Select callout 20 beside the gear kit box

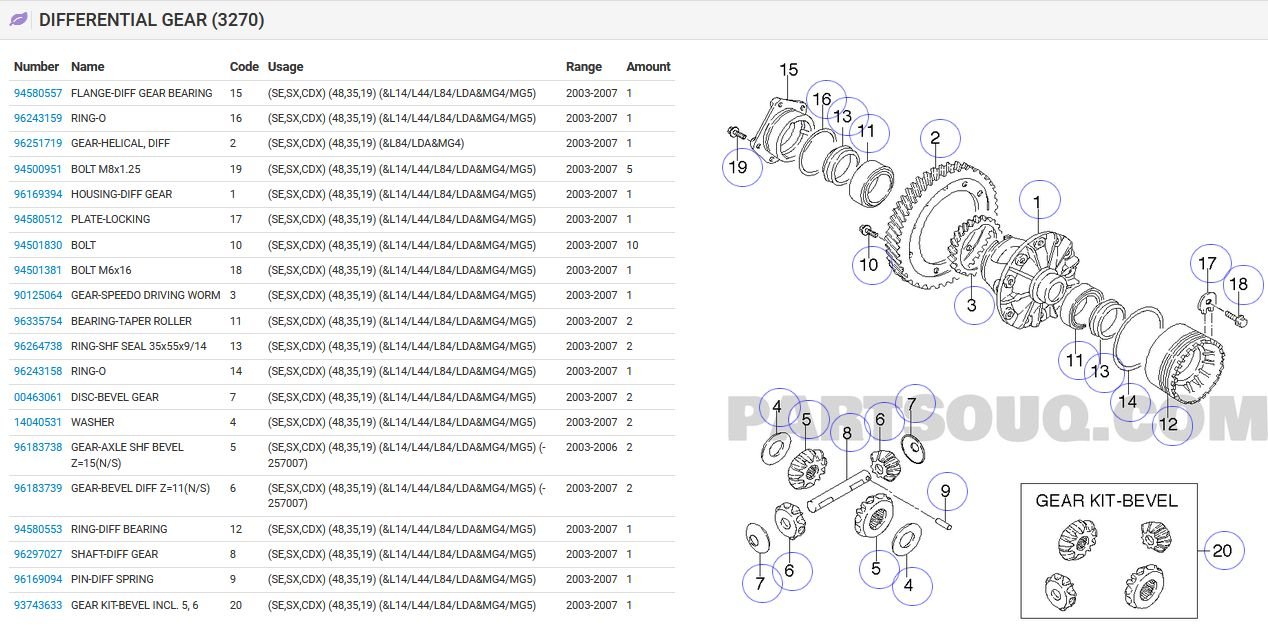tap(1222, 550)
